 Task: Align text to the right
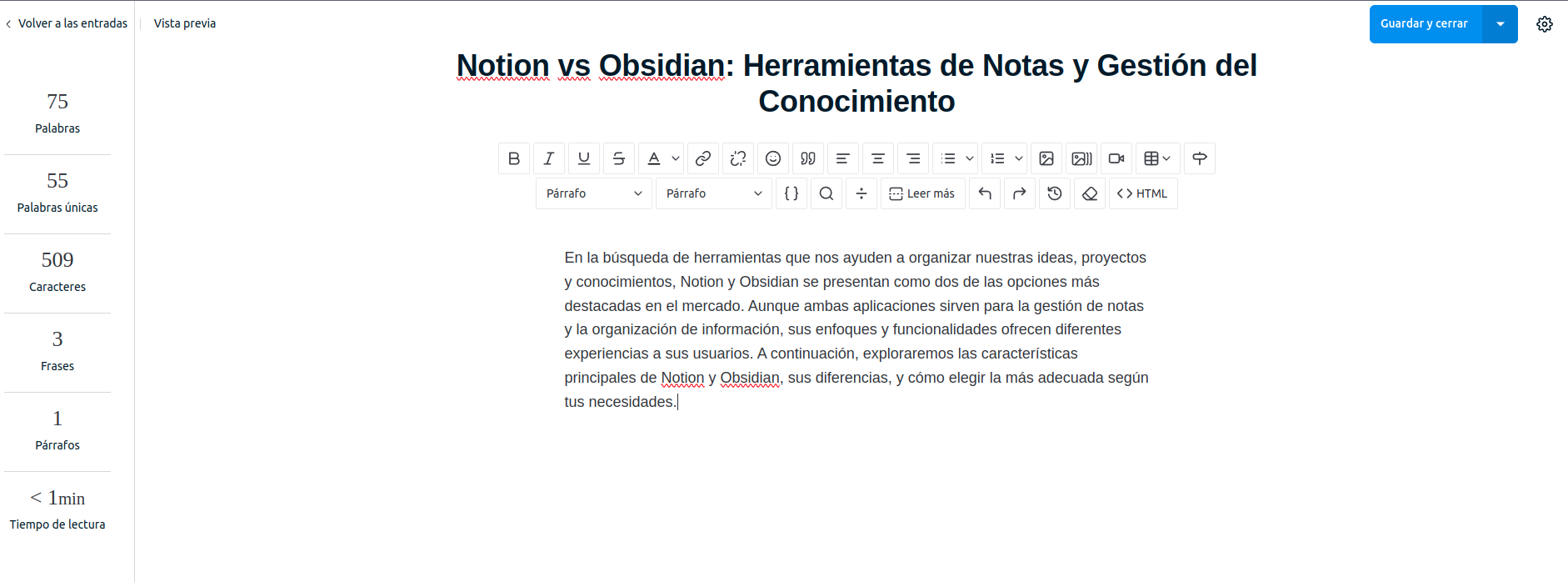tap(913, 158)
